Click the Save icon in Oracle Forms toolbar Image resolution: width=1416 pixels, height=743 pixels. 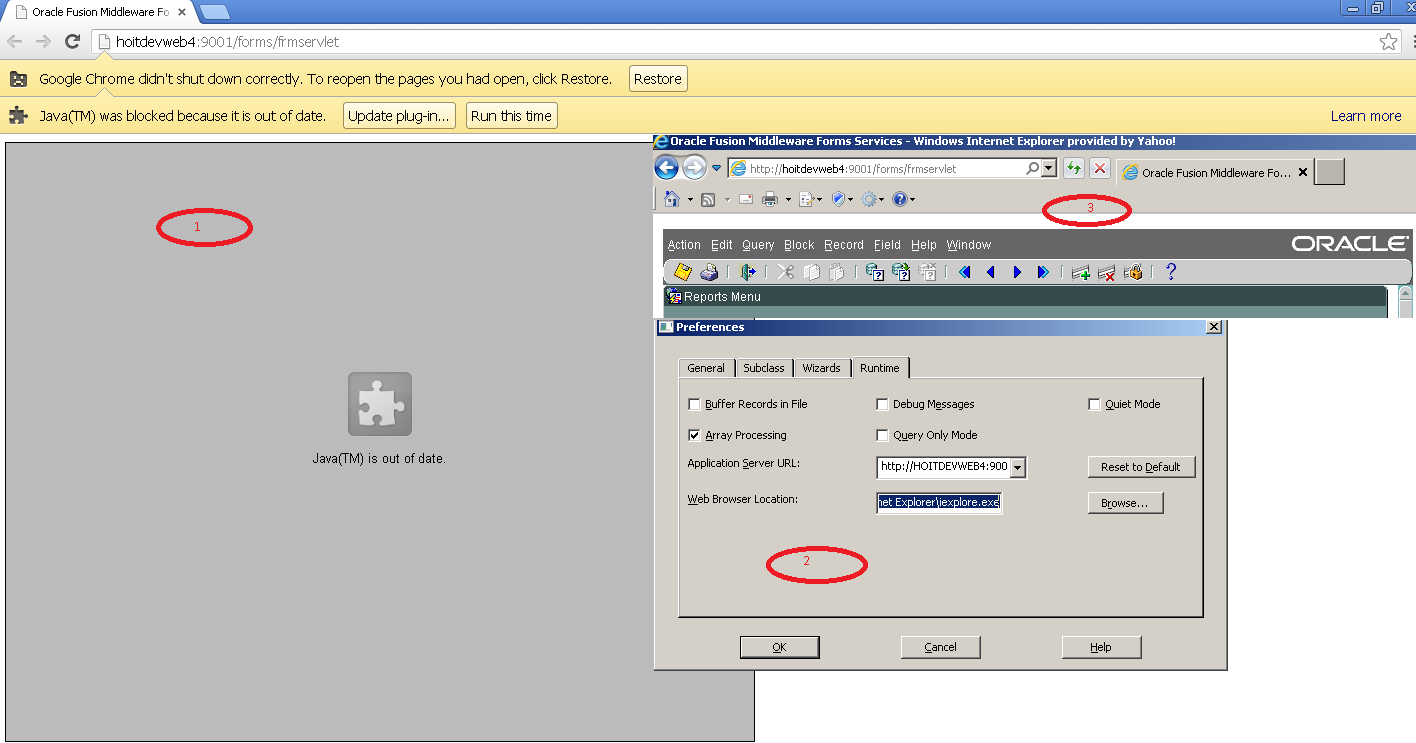(683, 272)
